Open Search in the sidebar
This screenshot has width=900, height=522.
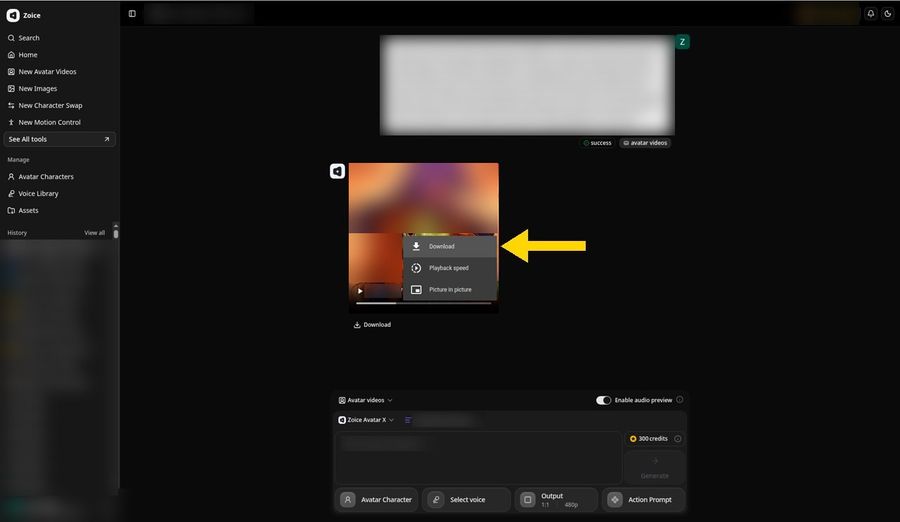coord(24,38)
